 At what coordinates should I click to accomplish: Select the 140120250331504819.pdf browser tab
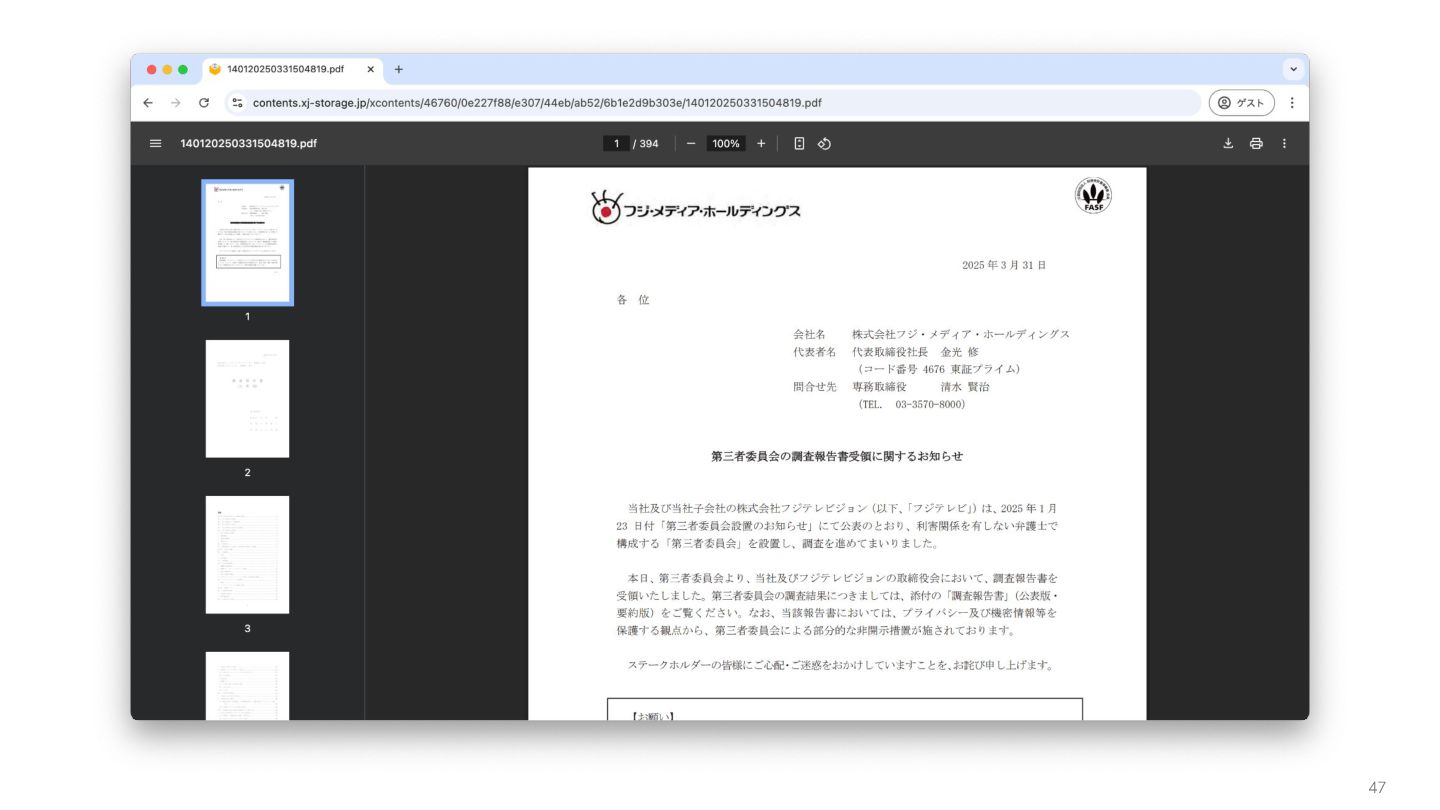(x=292, y=69)
